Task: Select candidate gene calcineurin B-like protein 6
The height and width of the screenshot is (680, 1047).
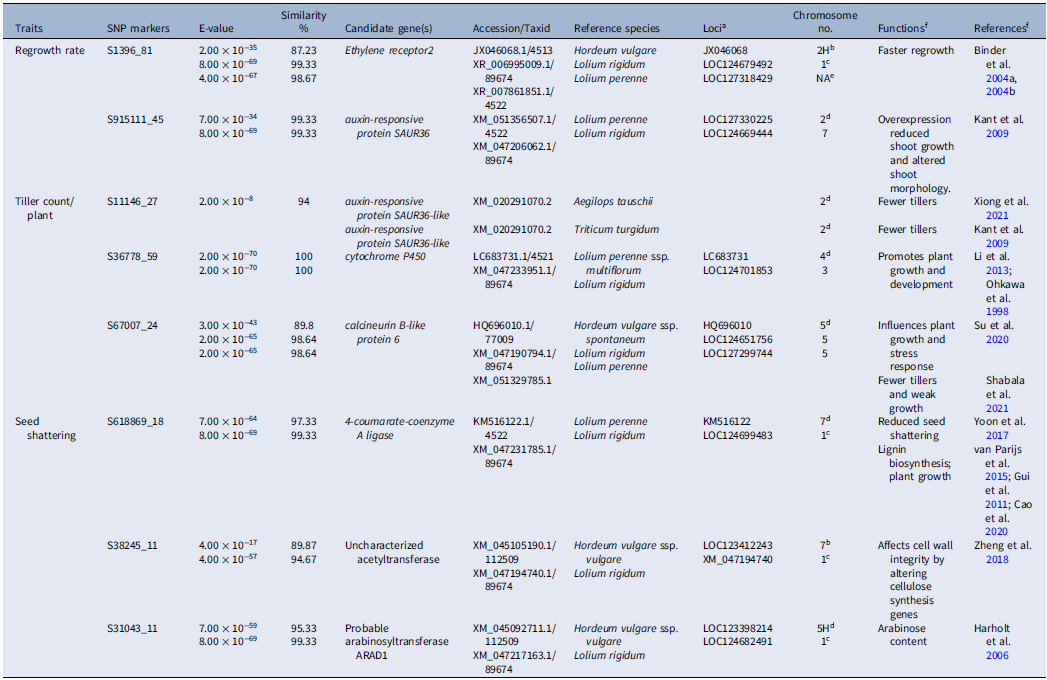Action: 385,333
